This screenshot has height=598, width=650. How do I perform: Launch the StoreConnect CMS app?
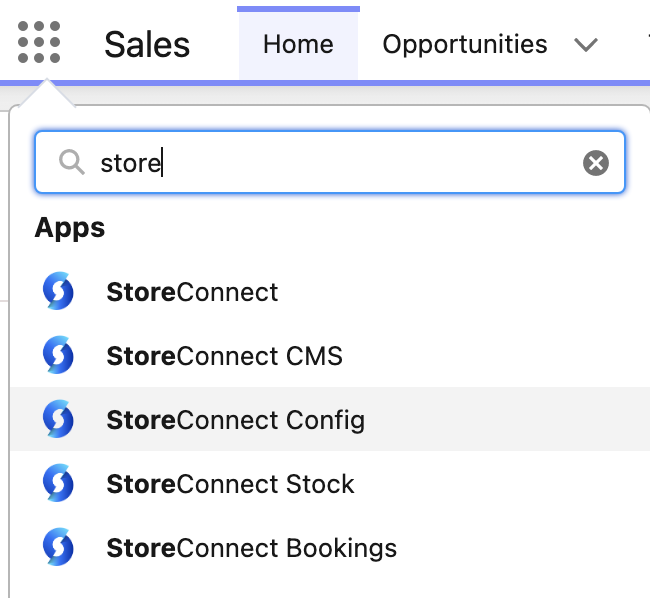tap(224, 356)
